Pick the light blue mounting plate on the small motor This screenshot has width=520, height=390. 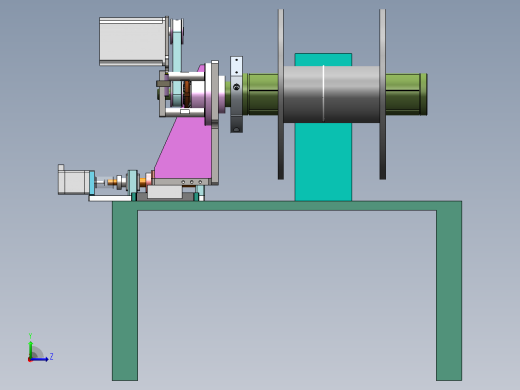[92, 182]
